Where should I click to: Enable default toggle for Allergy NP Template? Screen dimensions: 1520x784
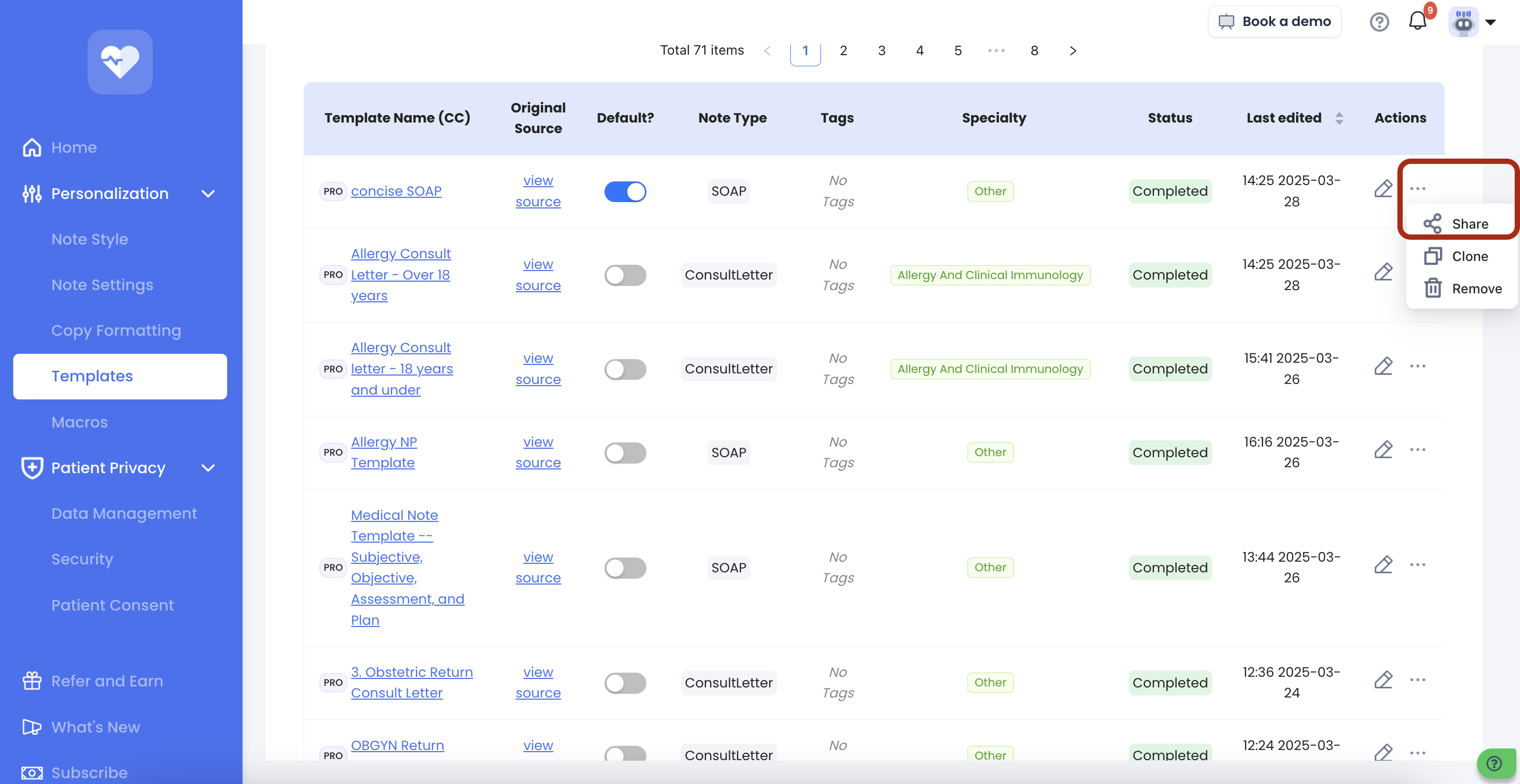(625, 453)
